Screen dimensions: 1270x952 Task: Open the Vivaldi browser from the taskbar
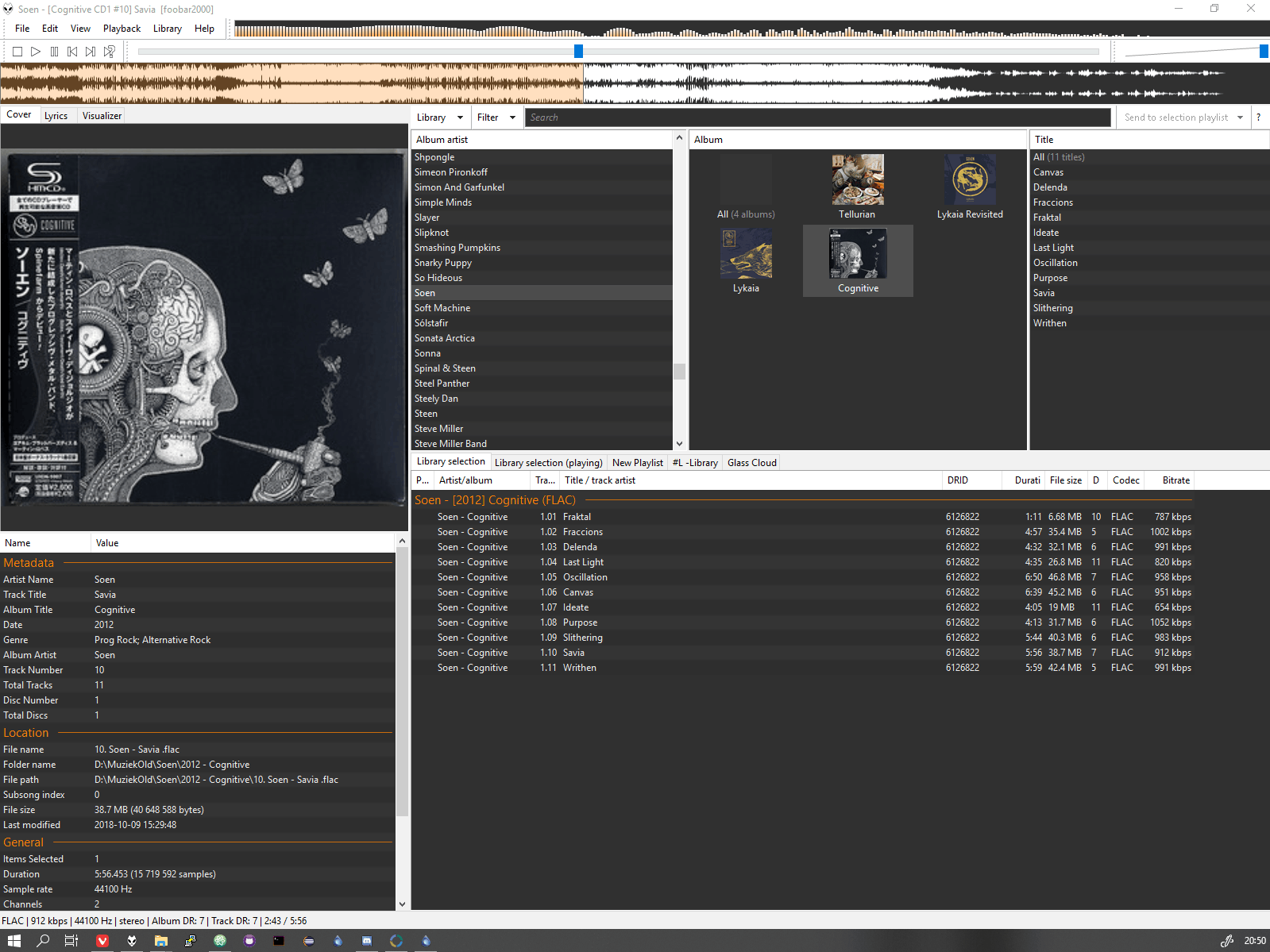click(x=102, y=941)
